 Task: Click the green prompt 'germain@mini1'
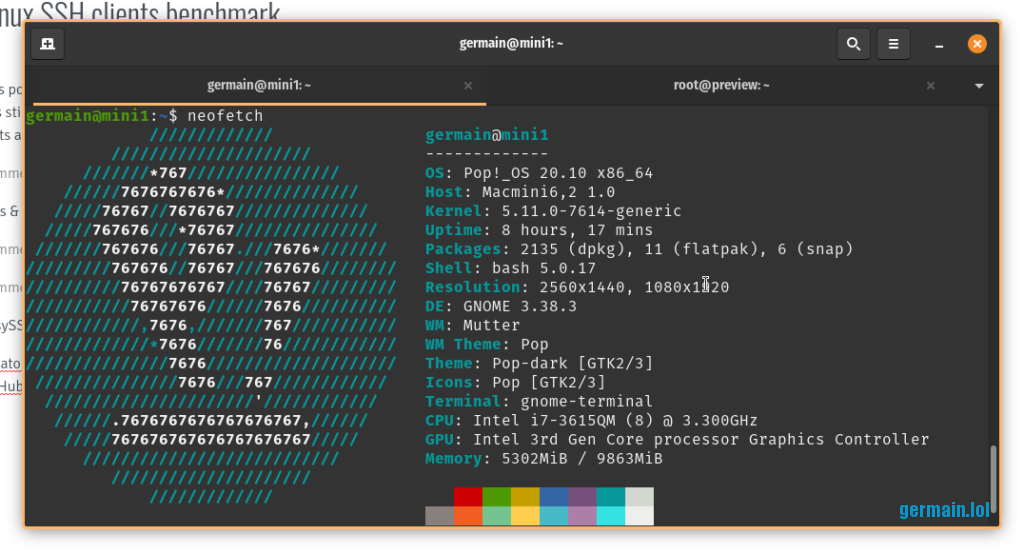tap(88, 116)
